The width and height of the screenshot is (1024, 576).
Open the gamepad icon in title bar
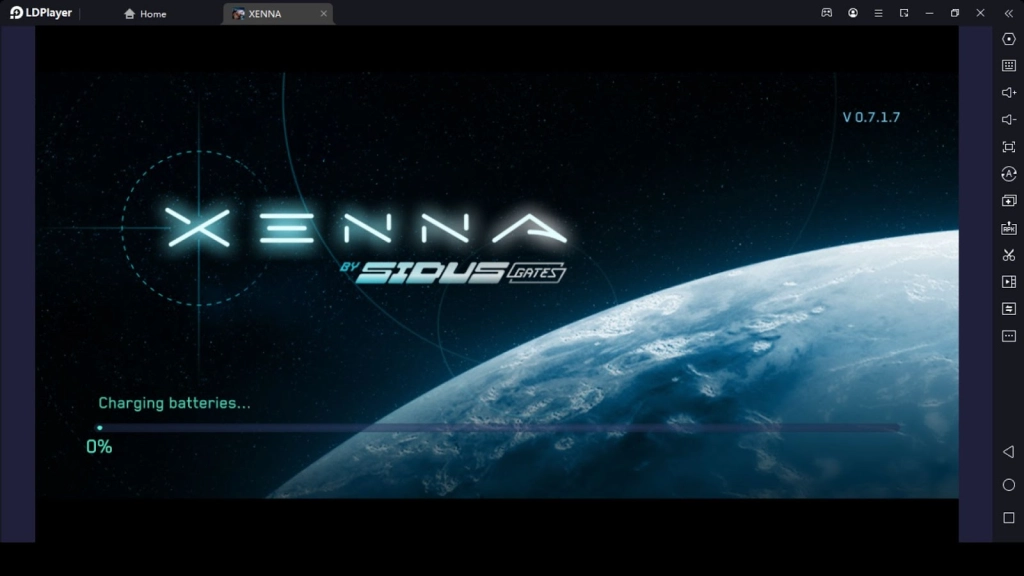point(827,13)
